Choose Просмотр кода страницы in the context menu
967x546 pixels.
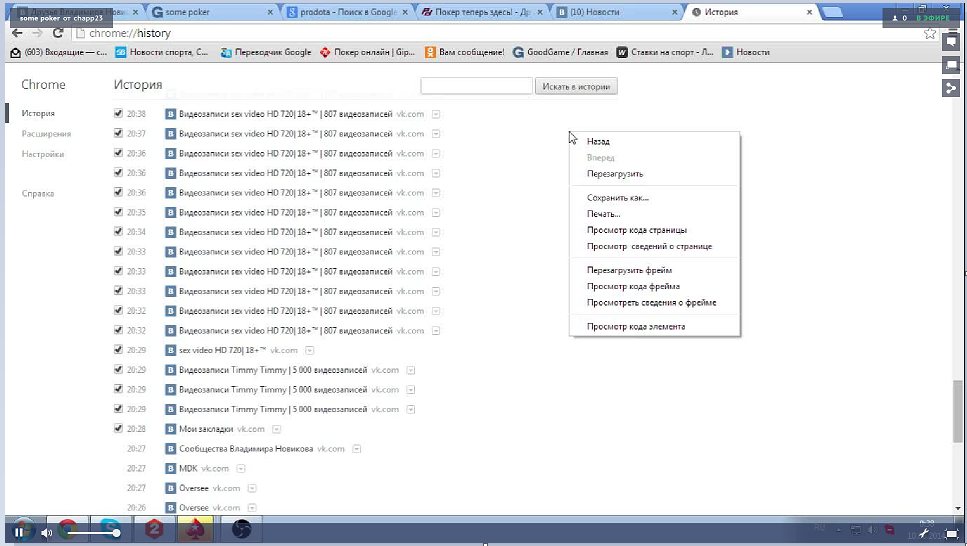654,230
